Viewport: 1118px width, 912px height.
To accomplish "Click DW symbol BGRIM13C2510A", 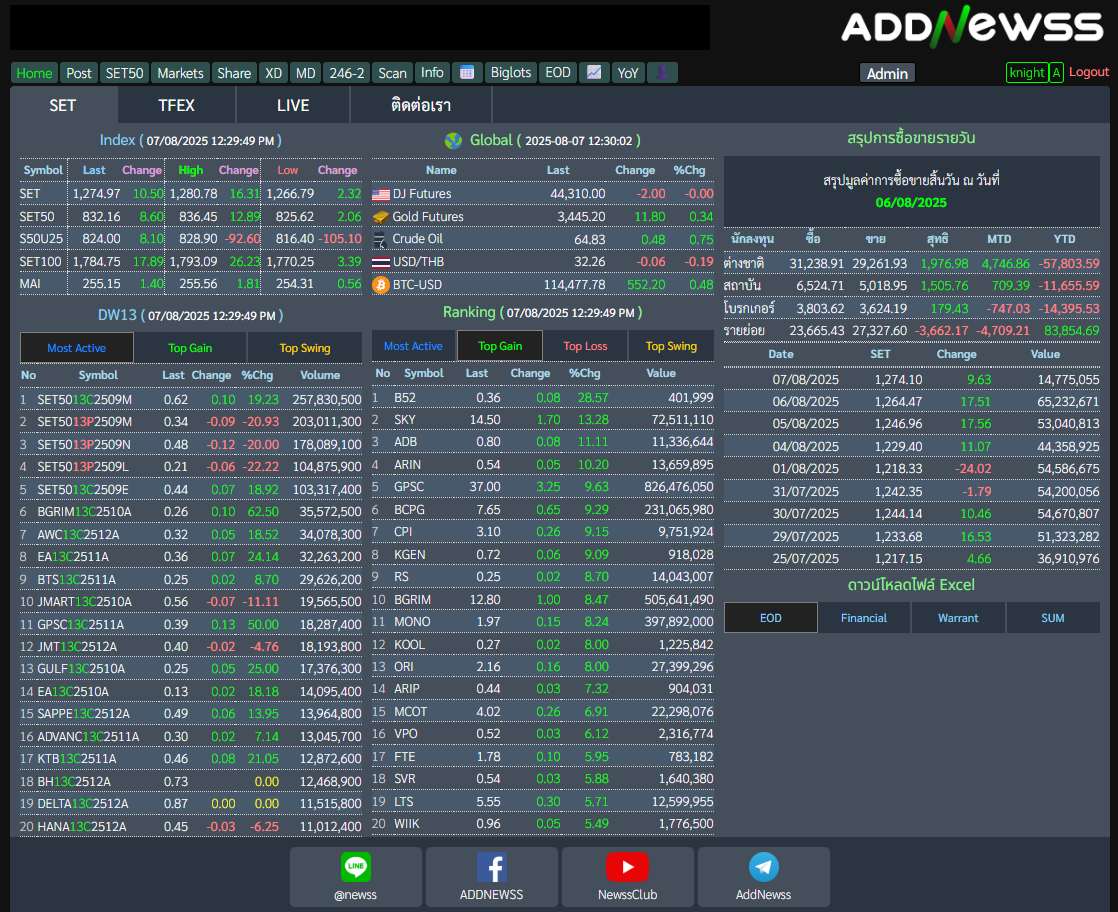I will pyautogui.click(x=85, y=512).
